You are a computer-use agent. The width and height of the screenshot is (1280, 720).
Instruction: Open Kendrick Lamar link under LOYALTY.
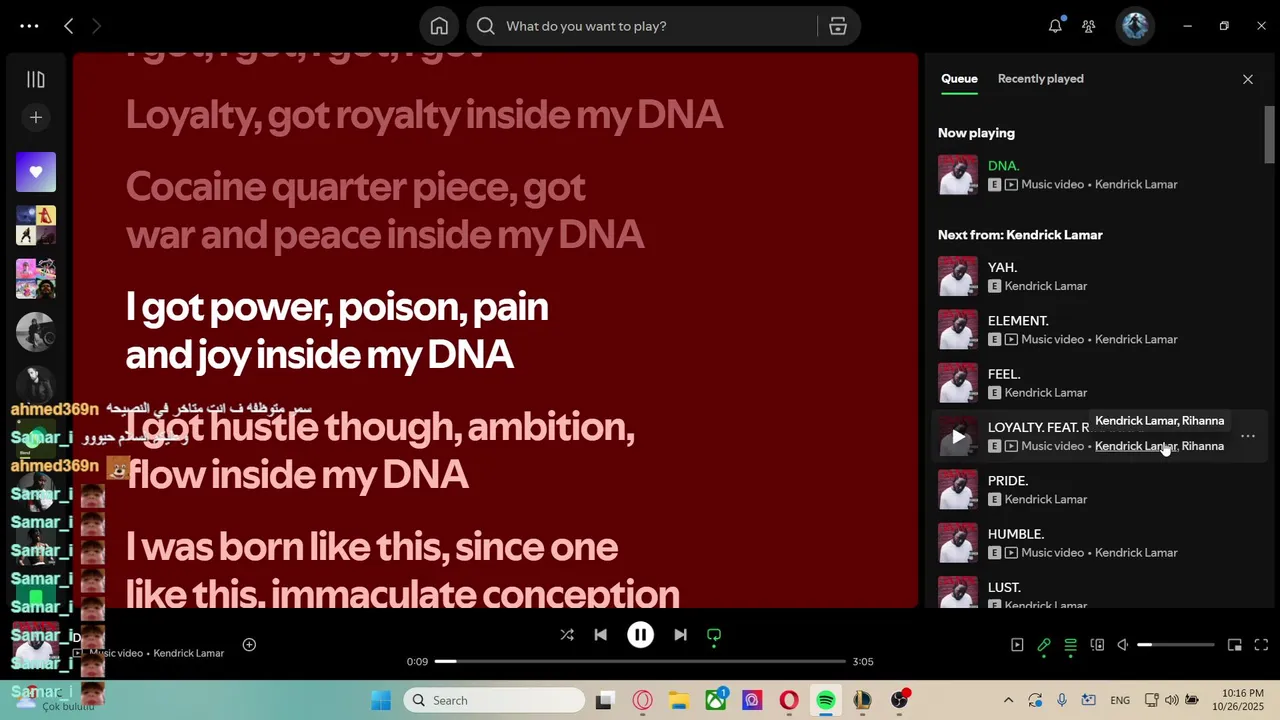(1135, 446)
